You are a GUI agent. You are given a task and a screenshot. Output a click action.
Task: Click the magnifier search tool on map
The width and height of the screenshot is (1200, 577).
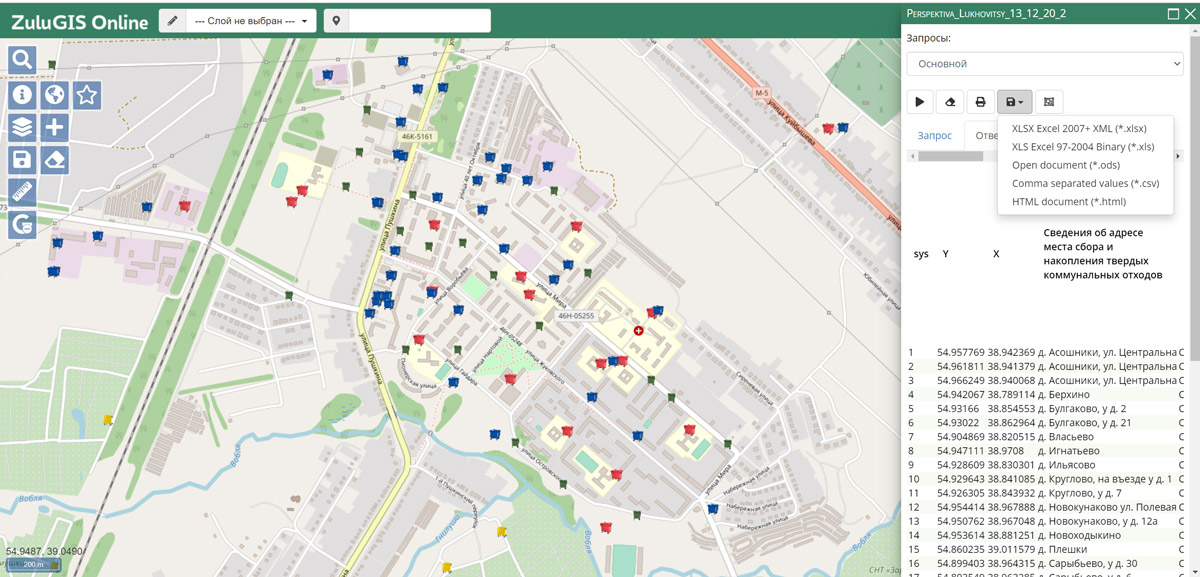click(23, 60)
